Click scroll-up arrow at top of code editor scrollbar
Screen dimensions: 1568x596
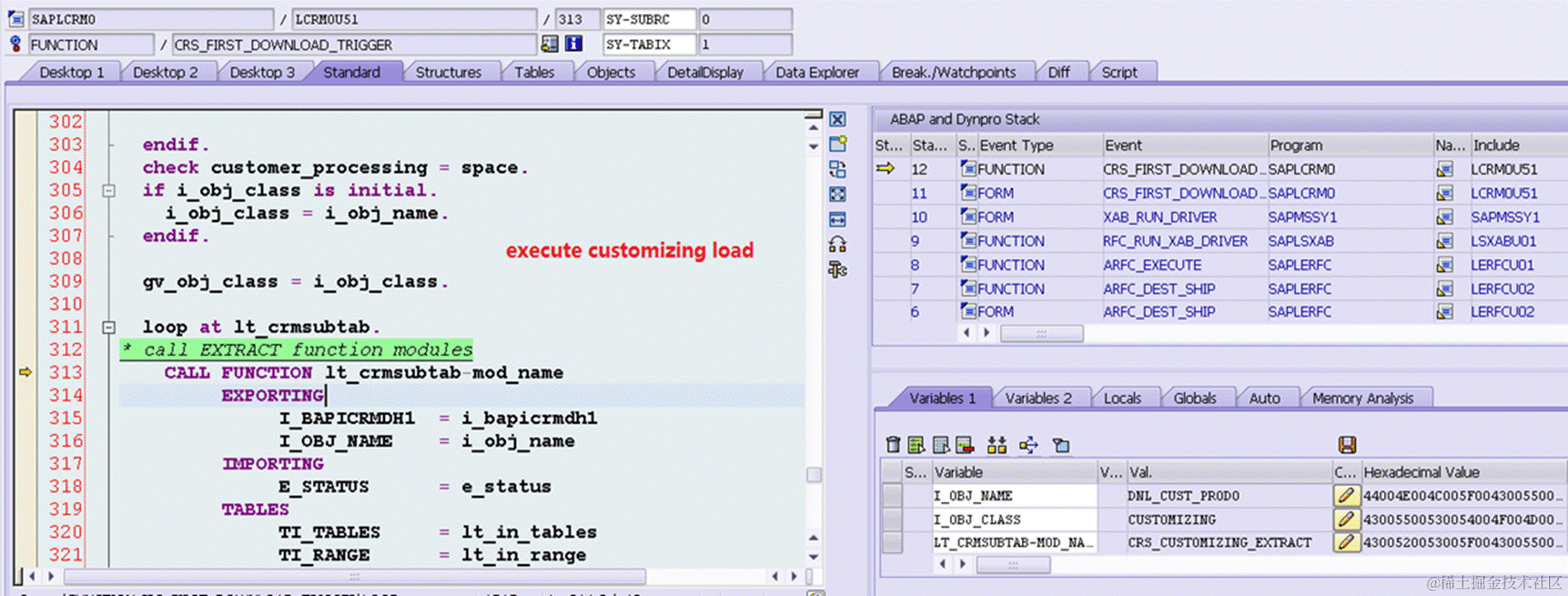coord(813,128)
